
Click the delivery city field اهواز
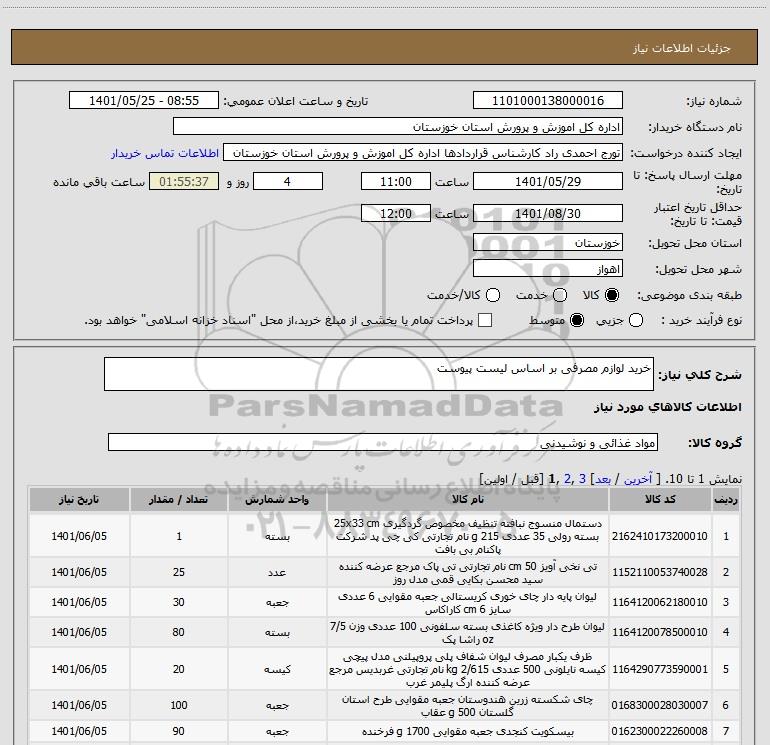[x=548, y=268]
